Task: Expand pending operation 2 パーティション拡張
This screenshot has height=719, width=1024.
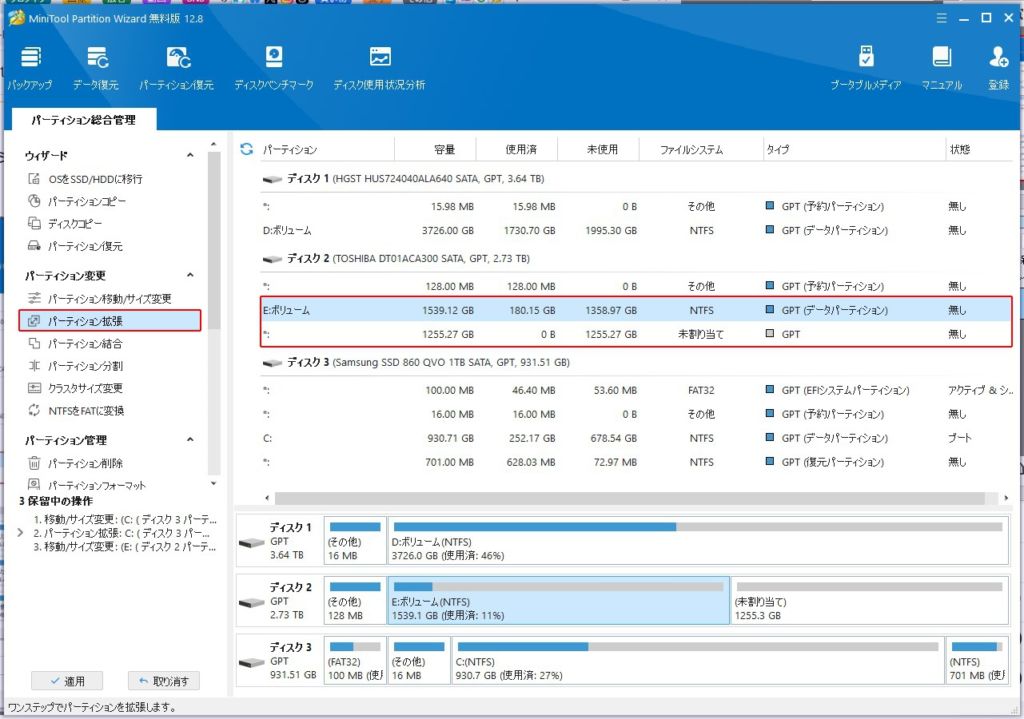Action: [x=22, y=533]
